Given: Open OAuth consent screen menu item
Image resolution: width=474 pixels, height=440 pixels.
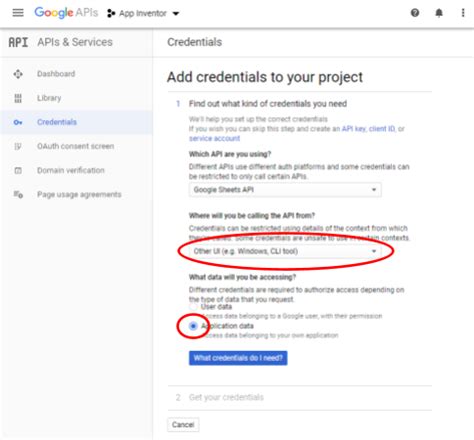Looking at the screenshot, I should click(x=76, y=146).
